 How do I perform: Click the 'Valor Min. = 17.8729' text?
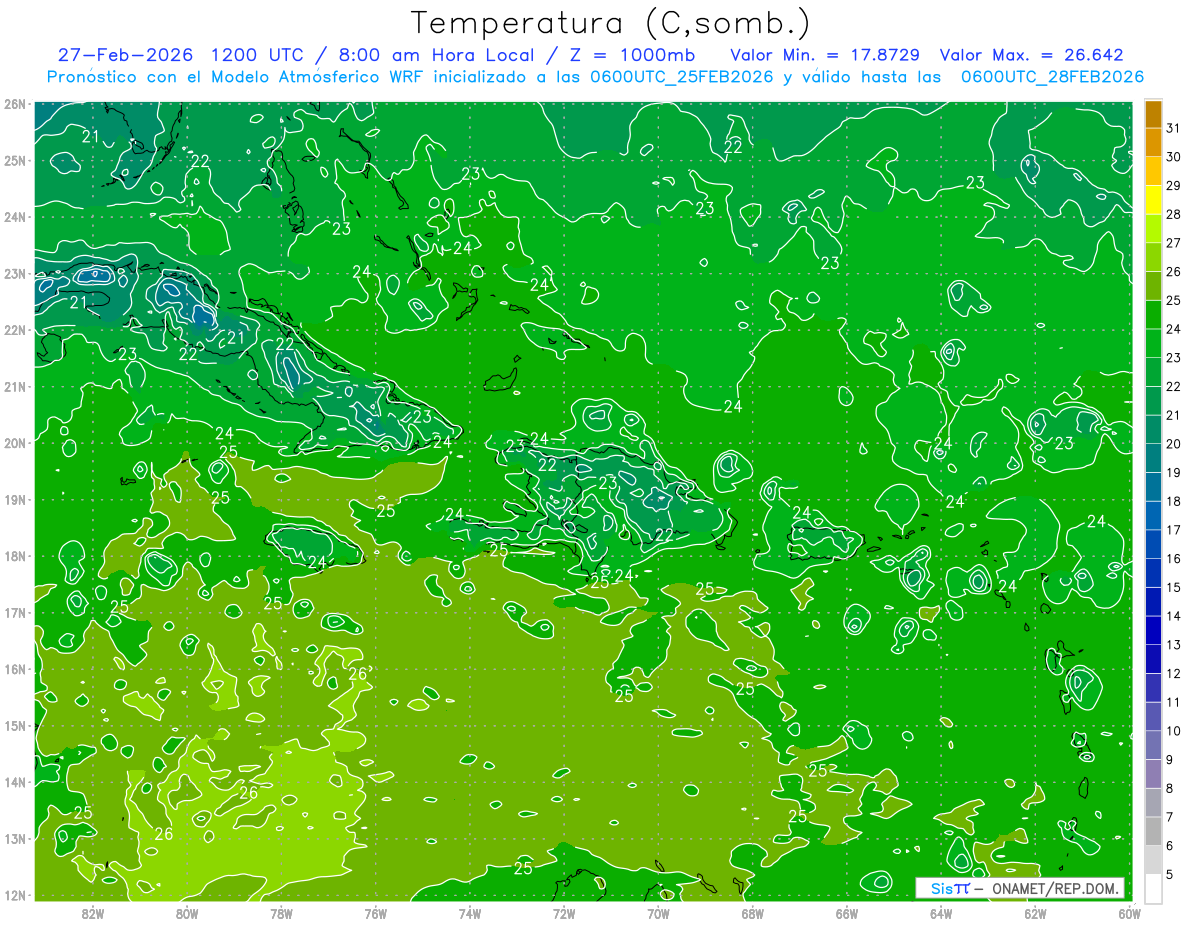(825, 55)
